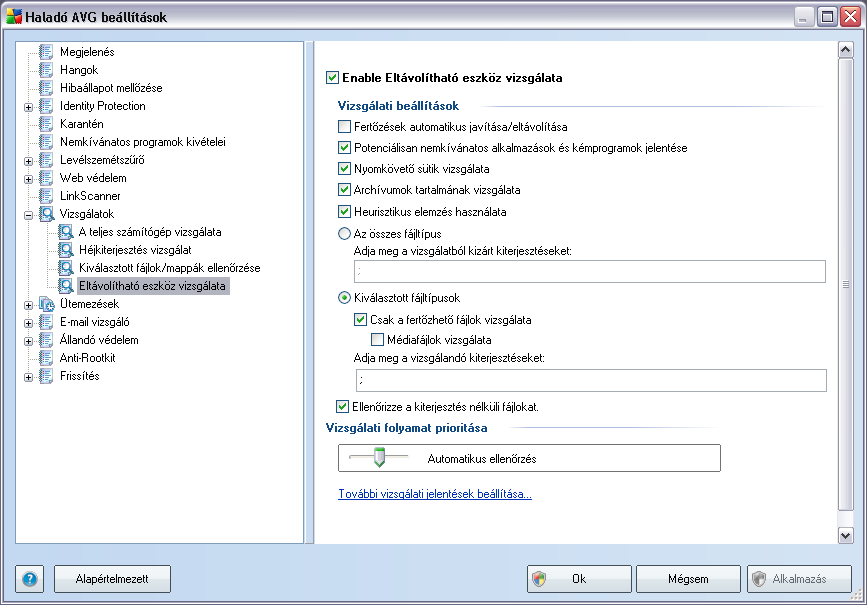Click the Kiválasztott fájlok/mappák ellenőrzése icon
This screenshot has width=867, height=605.
click(x=66, y=268)
